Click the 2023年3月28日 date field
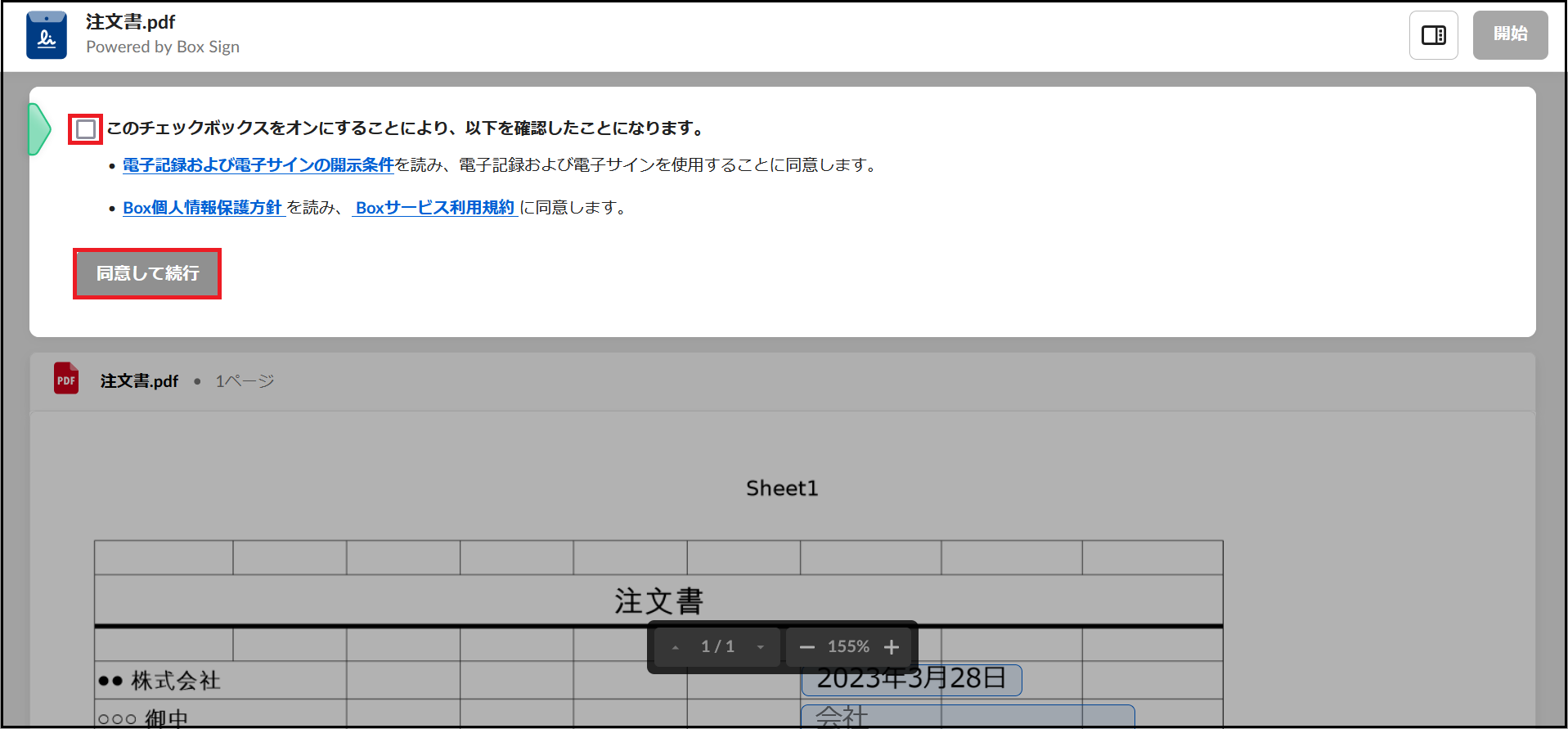Image resolution: width=1568 pixels, height=729 pixels. click(x=911, y=680)
